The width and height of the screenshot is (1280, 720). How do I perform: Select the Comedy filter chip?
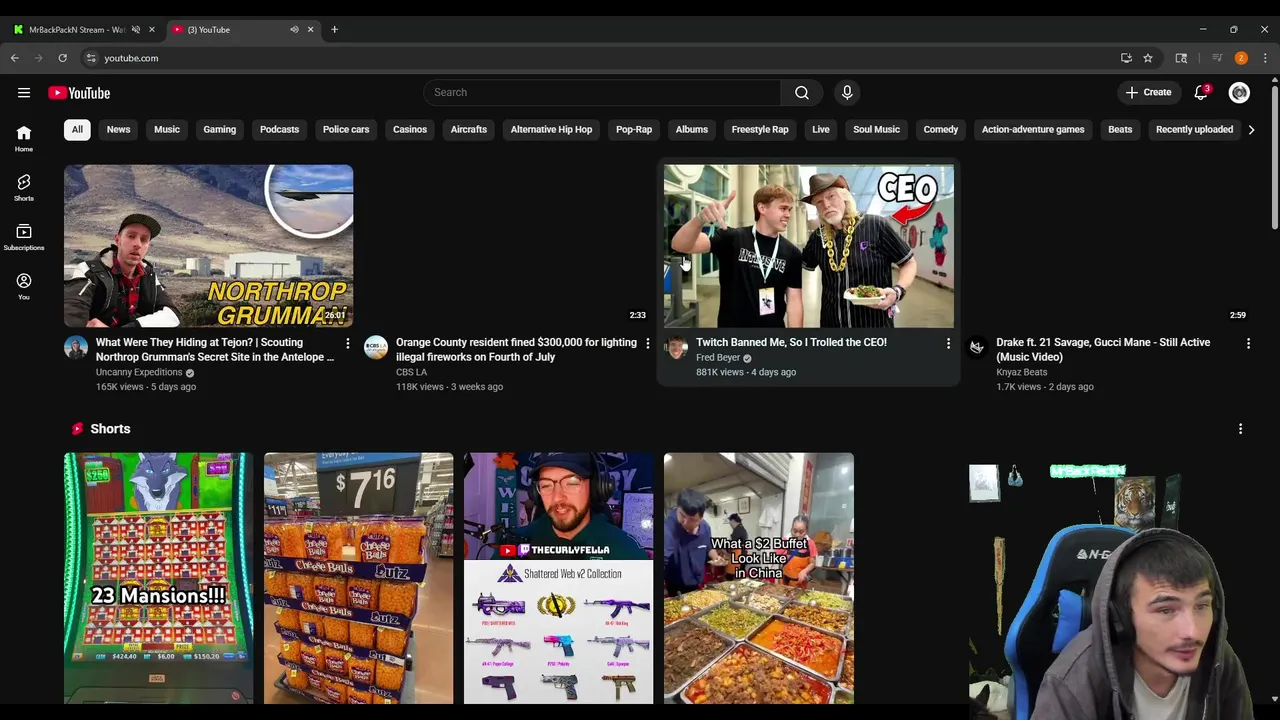tap(941, 130)
